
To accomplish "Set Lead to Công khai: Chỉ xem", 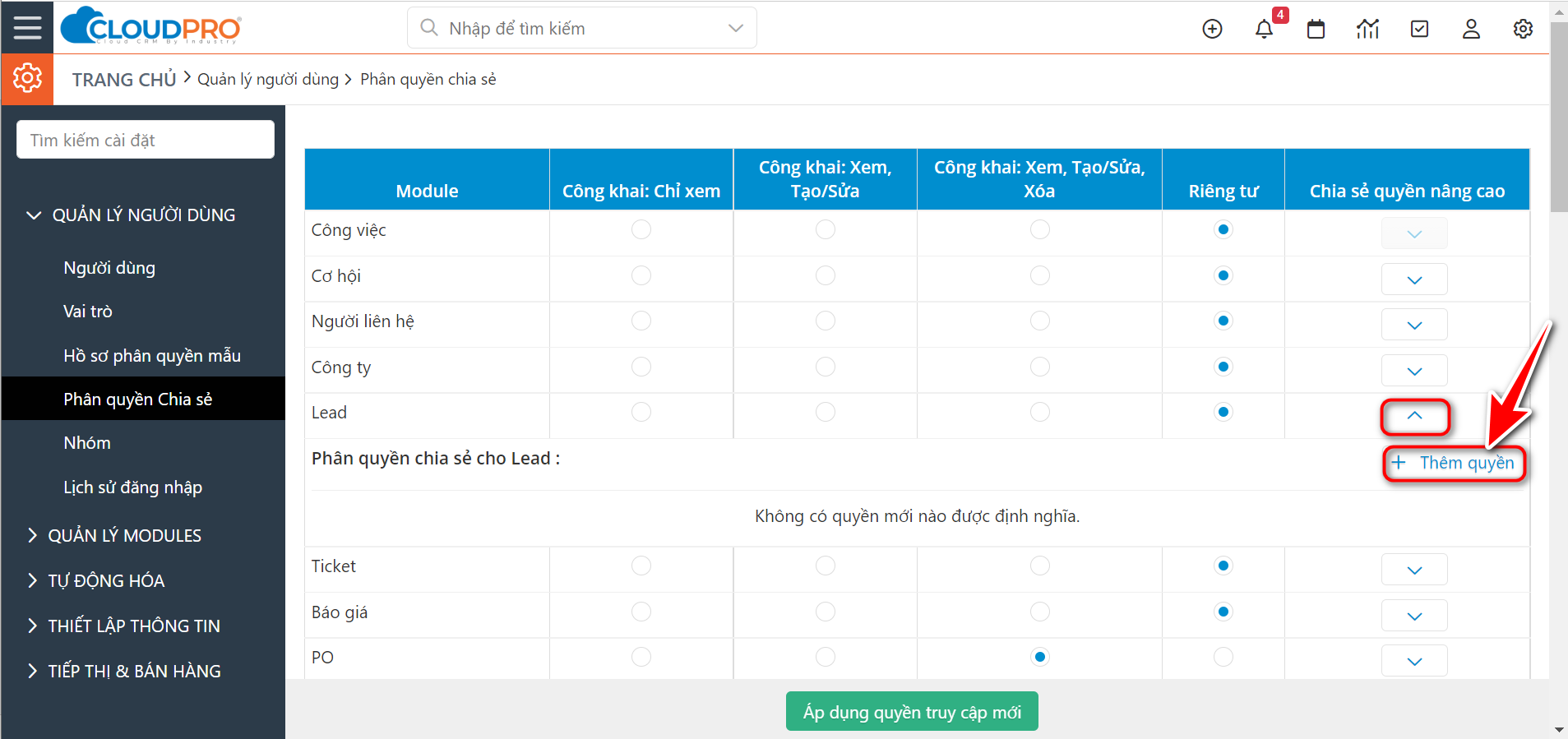I will tap(641, 412).
